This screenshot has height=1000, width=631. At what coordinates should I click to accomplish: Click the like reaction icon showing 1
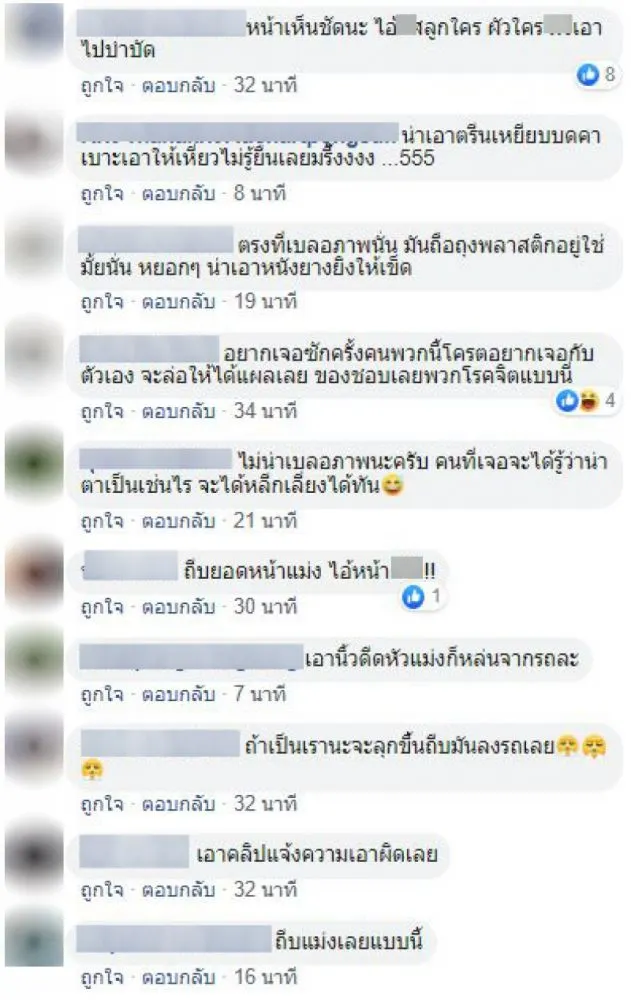click(413, 597)
